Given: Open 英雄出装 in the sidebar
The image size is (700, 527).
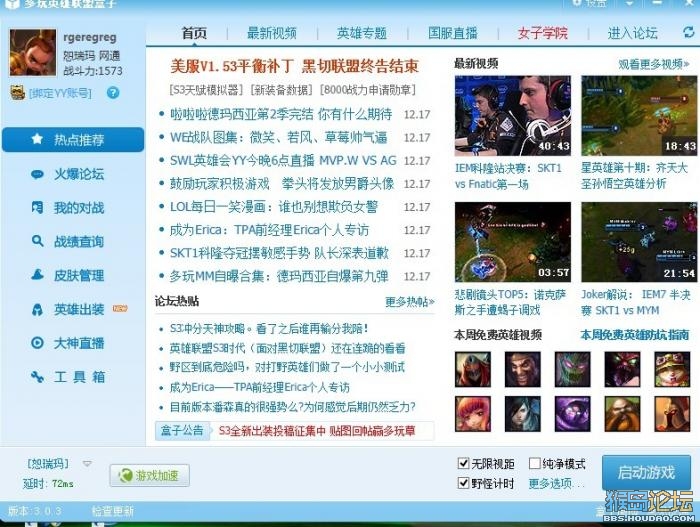Looking at the screenshot, I should [68, 310].
